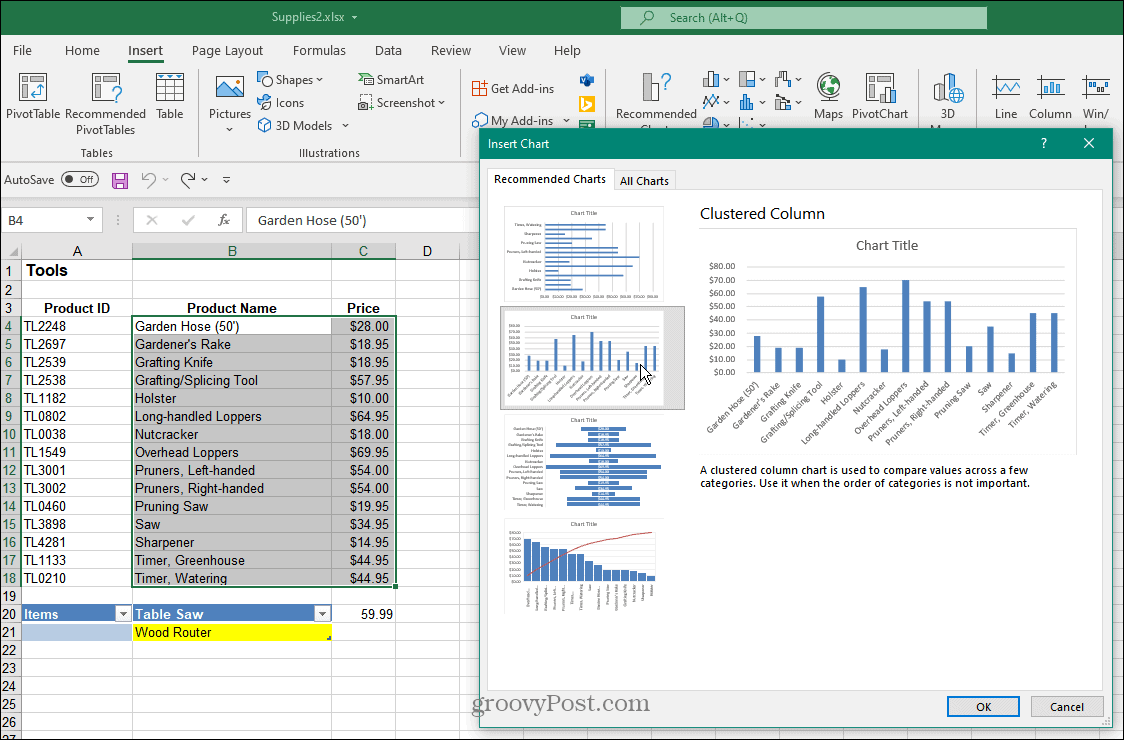1124x740 pixels.
Task: Select column A header
Action: [77, 251]
